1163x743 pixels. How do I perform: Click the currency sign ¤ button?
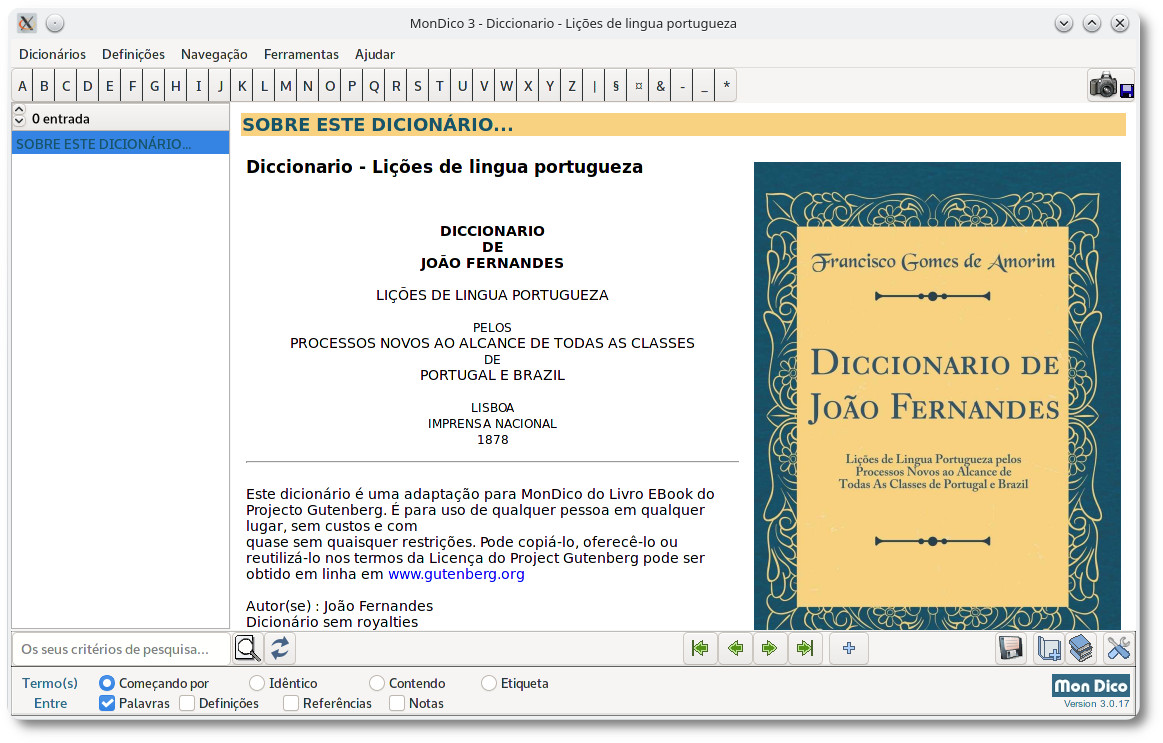tap(638, 85)
